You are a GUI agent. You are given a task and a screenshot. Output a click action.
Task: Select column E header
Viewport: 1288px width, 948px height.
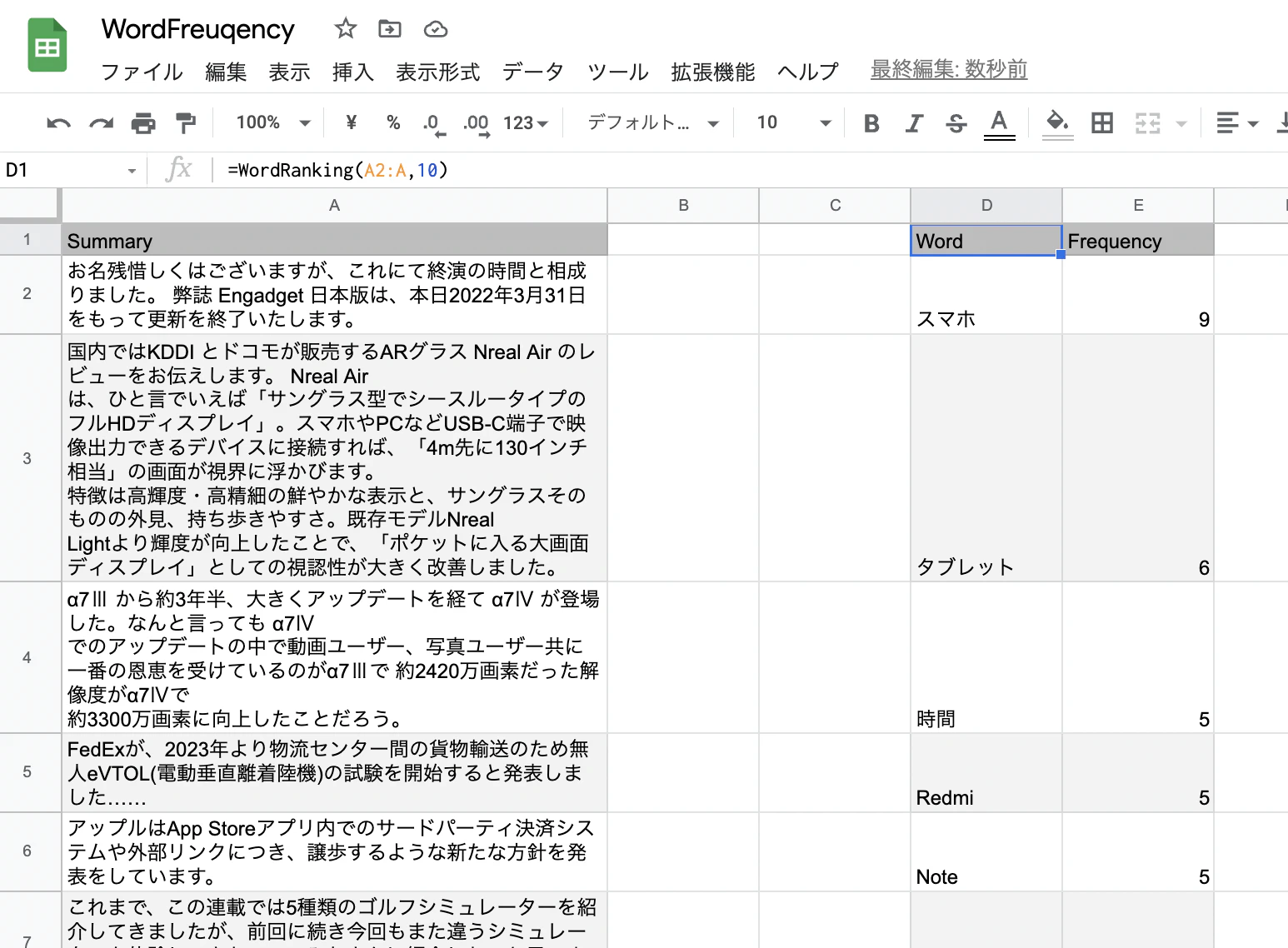[1138, 206]
